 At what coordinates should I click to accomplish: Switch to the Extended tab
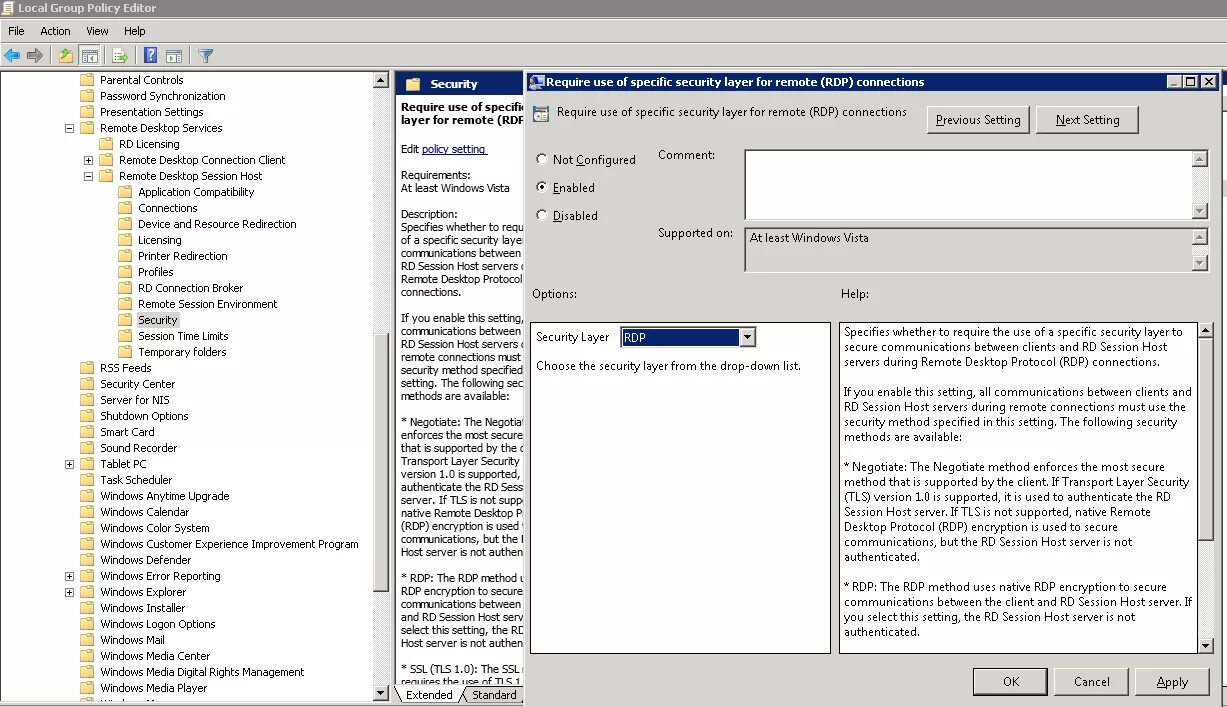429,695
